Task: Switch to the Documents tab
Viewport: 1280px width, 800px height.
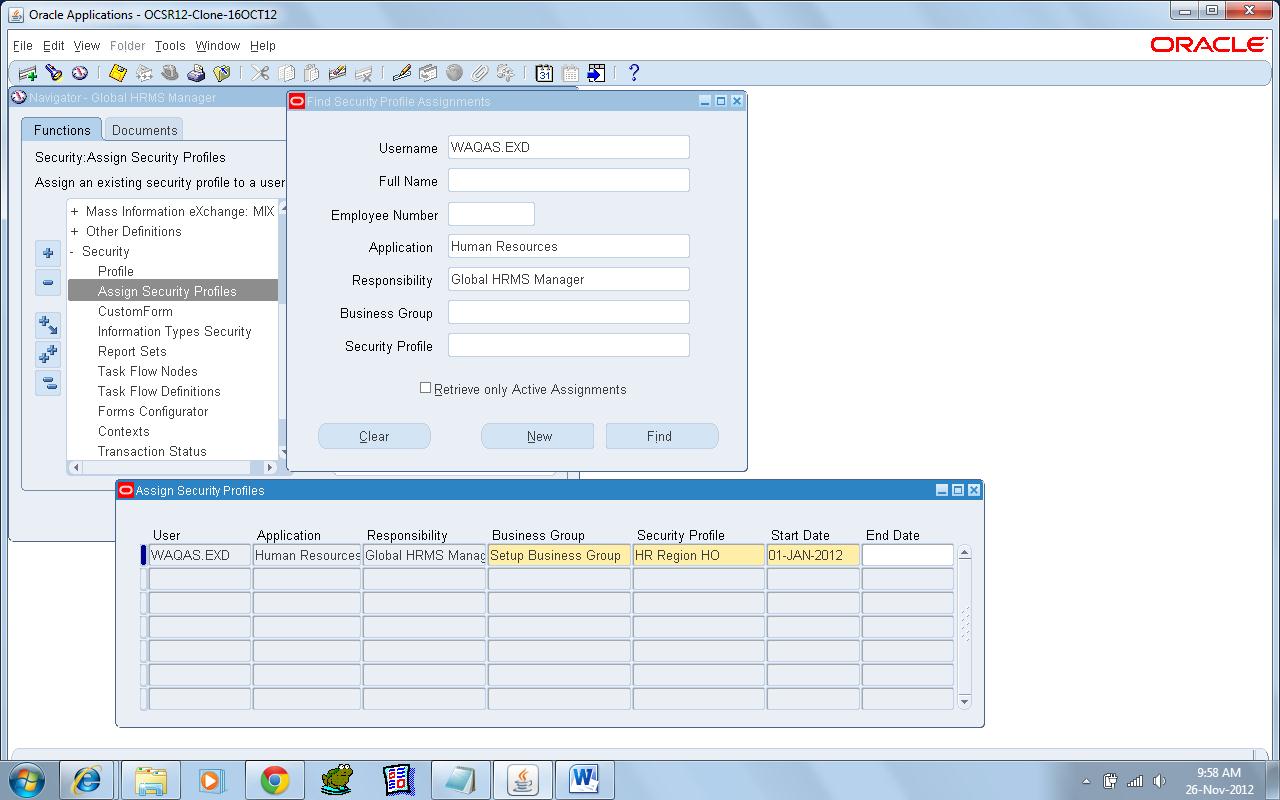Action: coord(143,129)
